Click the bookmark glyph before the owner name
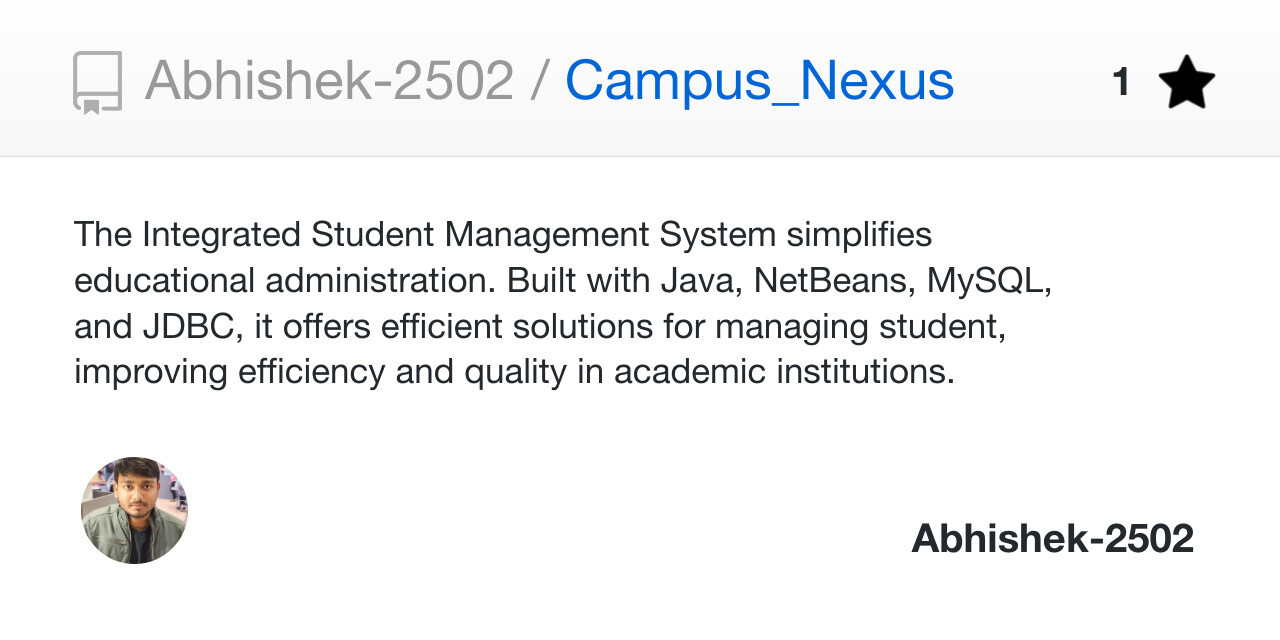 (x=97, y=80)
